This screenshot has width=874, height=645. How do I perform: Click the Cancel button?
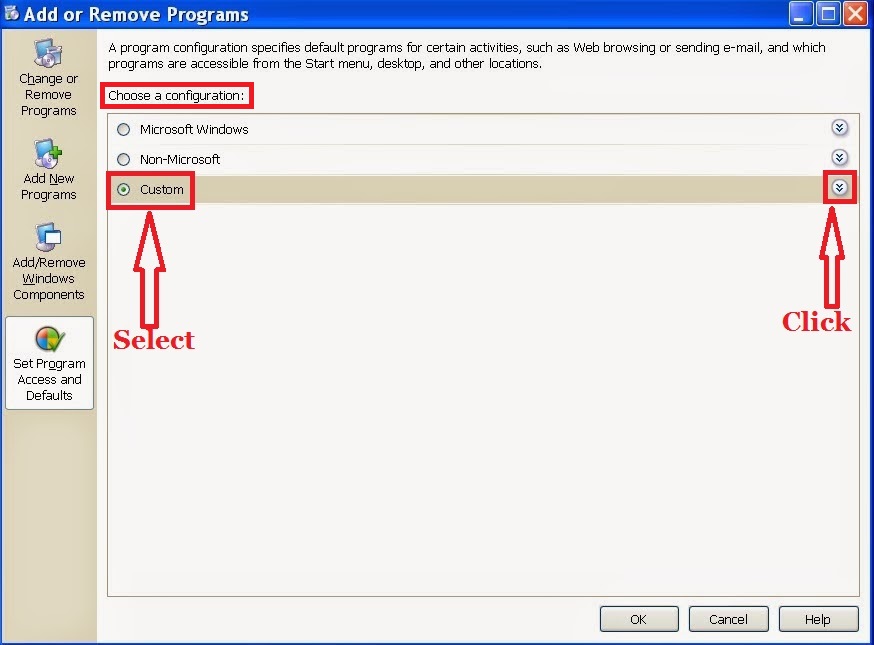tap(729, 619)
